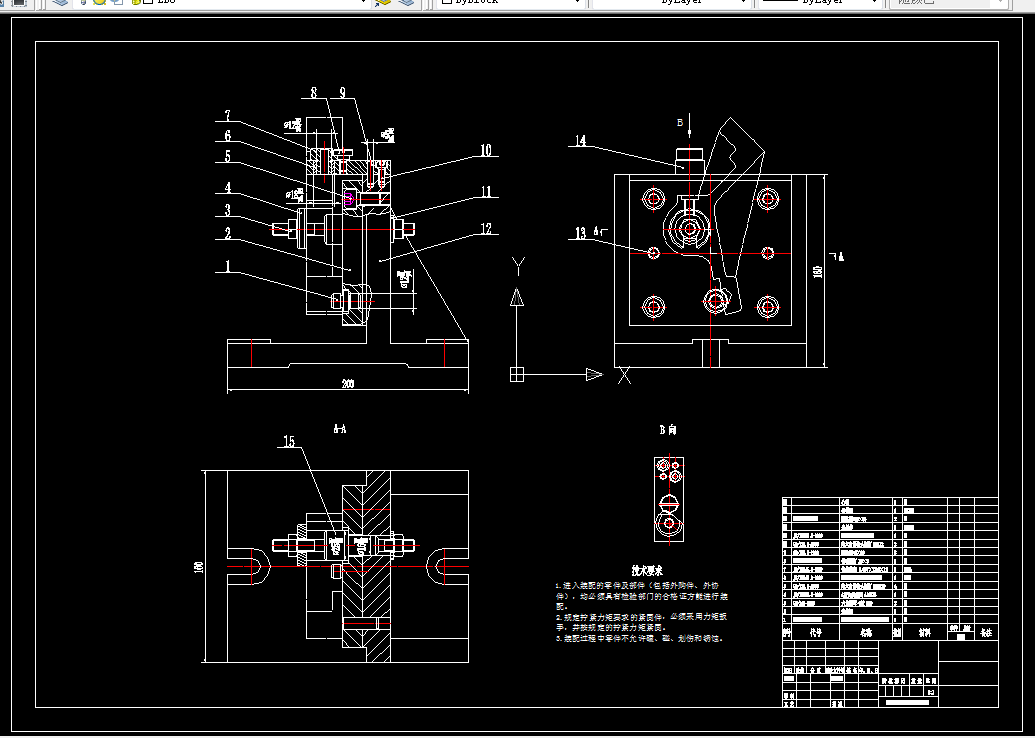
Task: Click part balloon number 2
Action: [x=228, y=233]
